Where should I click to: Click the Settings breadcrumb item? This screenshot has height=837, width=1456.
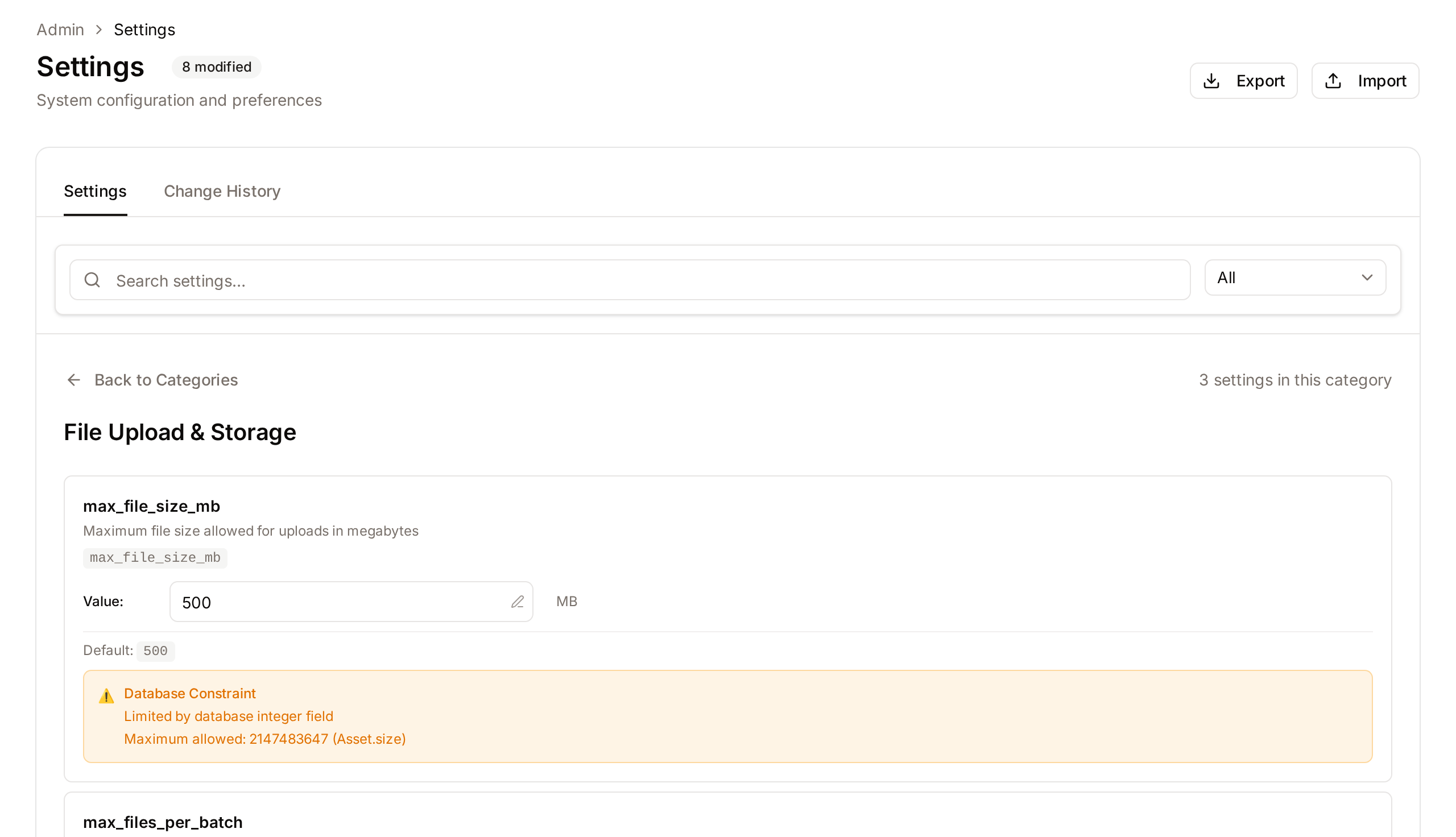pos(144,30)
